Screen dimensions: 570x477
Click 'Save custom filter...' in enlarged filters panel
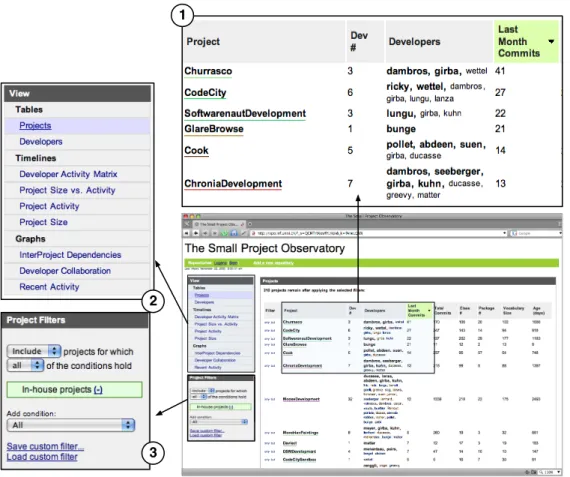coord(45,446)
